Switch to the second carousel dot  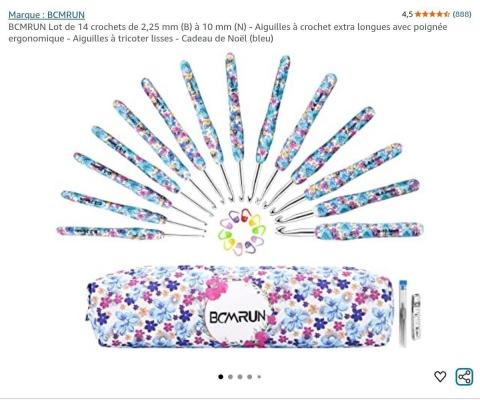tap(230, 377)
